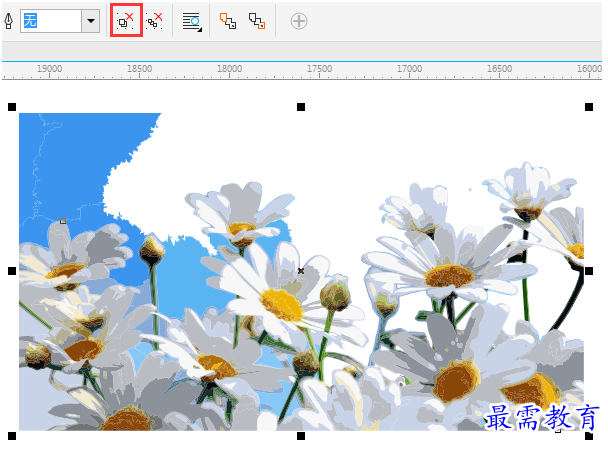Click the ruler mark labeled 18500

(140, 69)
